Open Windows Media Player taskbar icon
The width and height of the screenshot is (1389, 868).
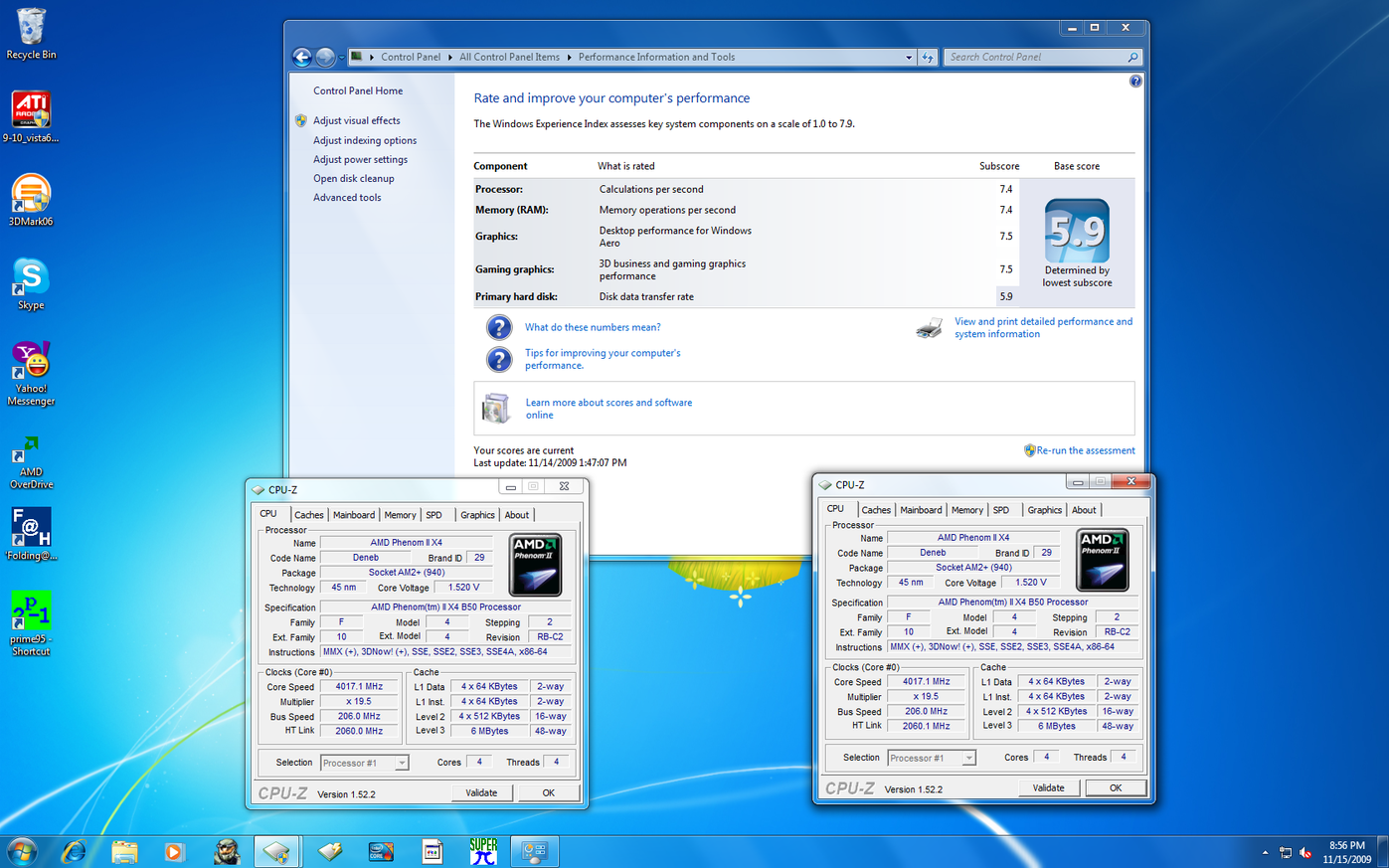175,851
